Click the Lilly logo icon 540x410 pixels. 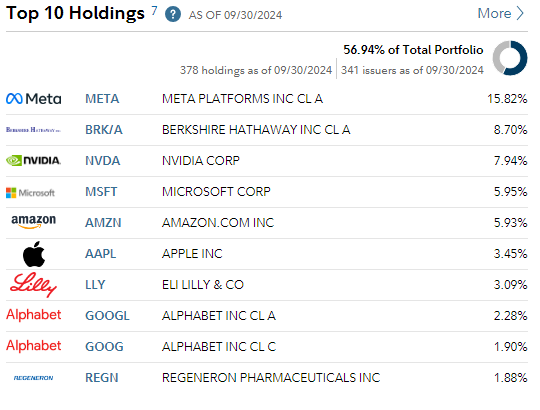pos(33,285)
